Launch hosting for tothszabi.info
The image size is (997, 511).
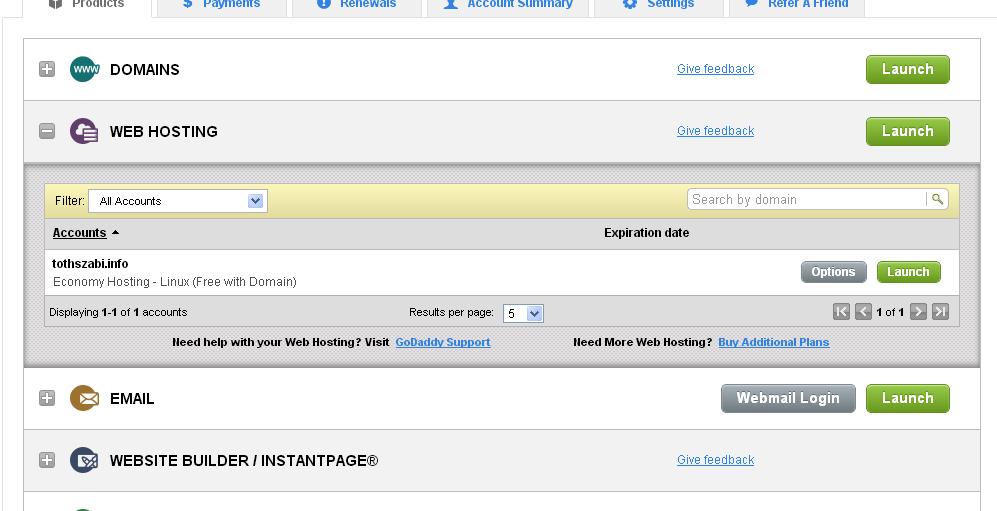click(908, 272)
